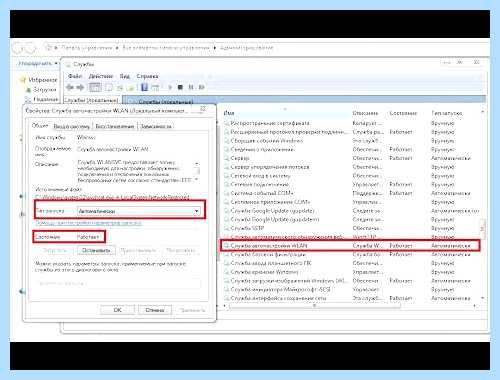The image size is (500, 380).
Task: Open the Действие menu
Action: tap(101, 76)
